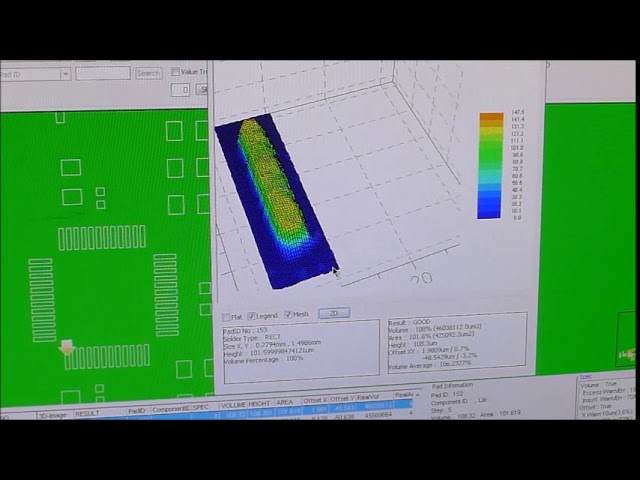Sort by the AREA column header

pos(285,402)
